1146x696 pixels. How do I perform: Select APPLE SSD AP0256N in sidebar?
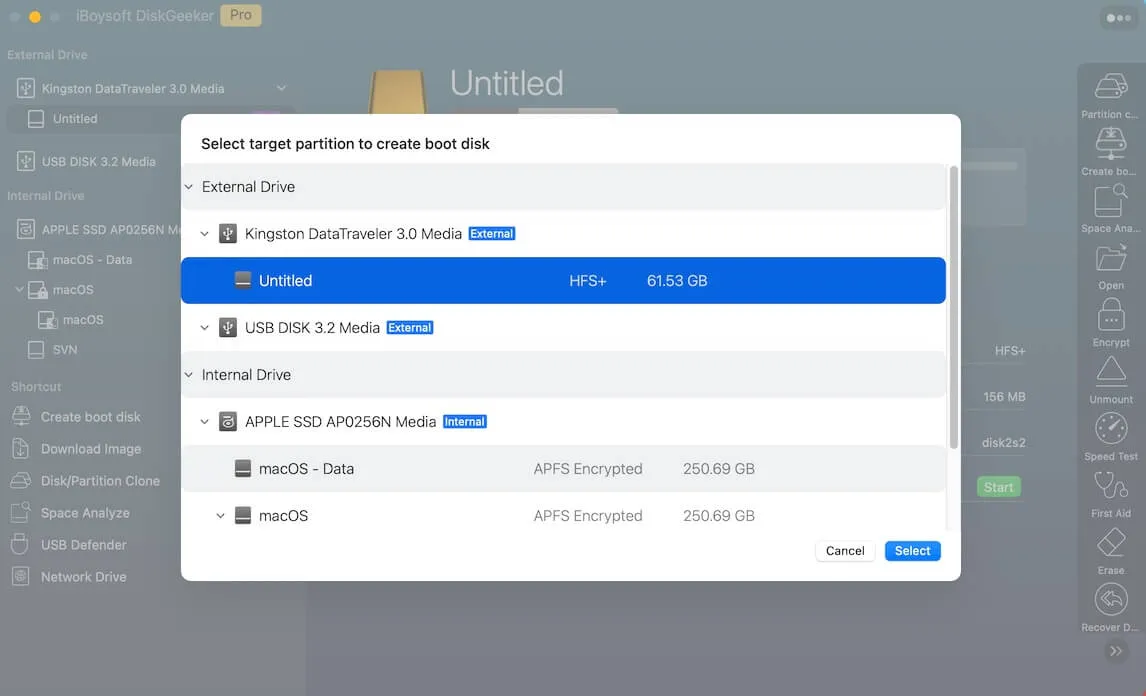click(x=111, y=230)
